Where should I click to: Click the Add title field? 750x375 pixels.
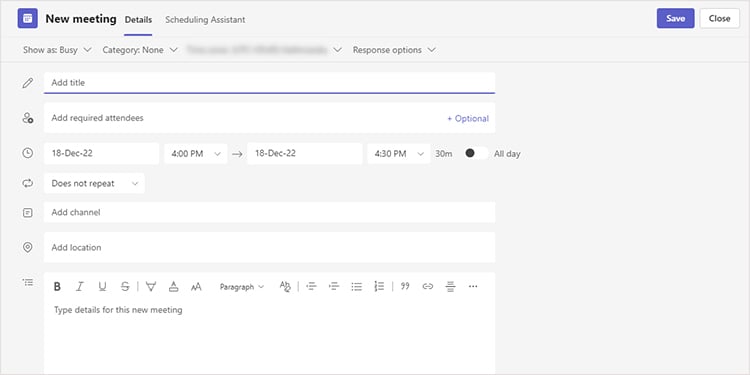click(269, 83)
